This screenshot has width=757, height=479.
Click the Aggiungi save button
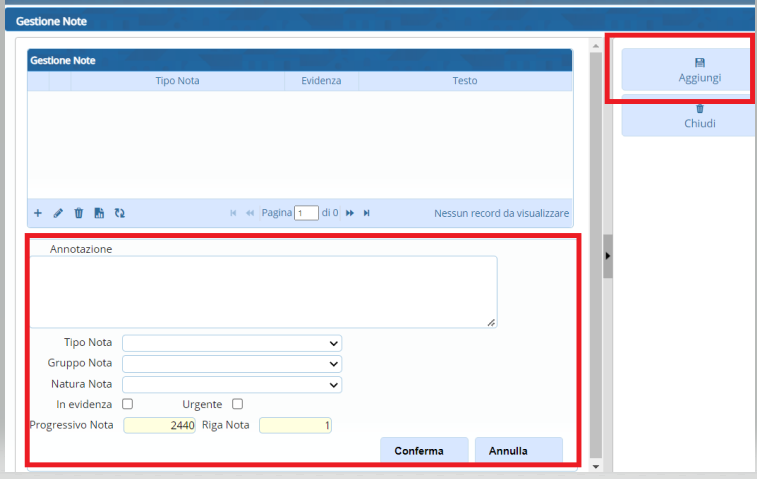(x=687, y=70)
